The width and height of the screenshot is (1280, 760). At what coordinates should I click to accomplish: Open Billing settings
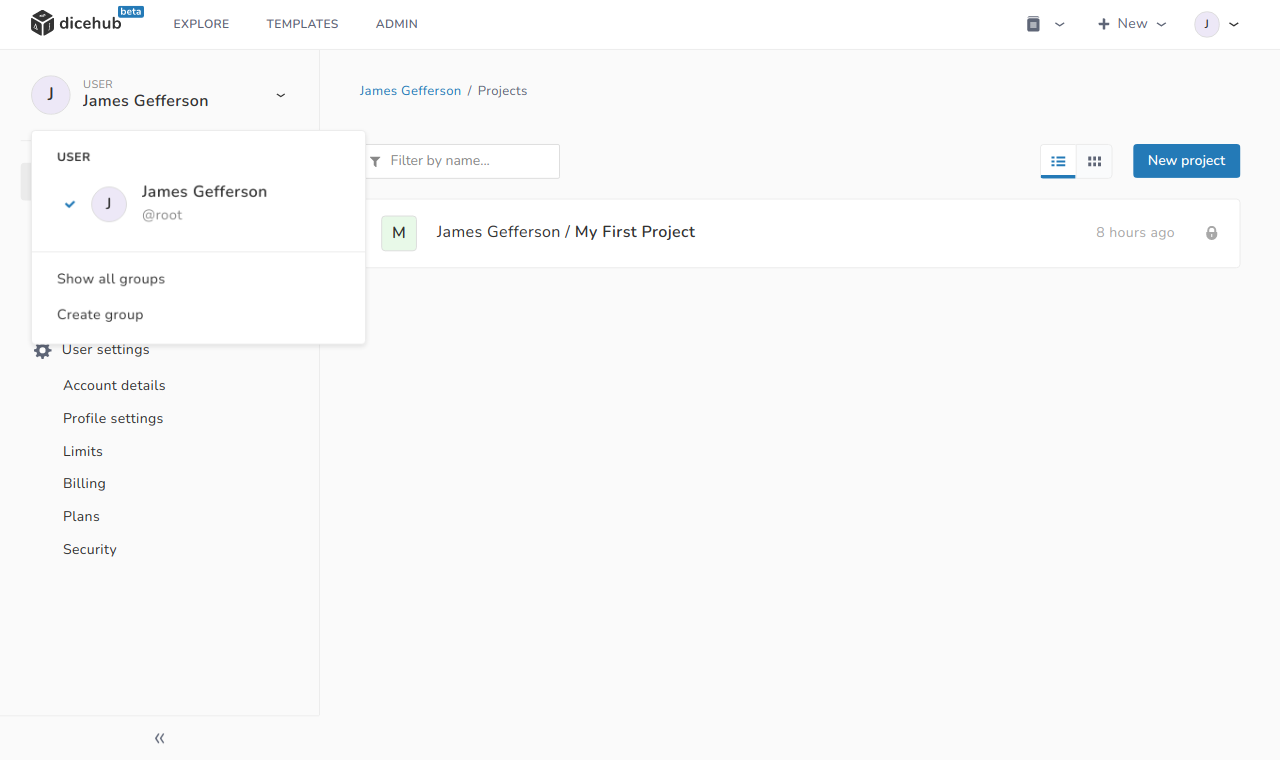pos(84,483)
